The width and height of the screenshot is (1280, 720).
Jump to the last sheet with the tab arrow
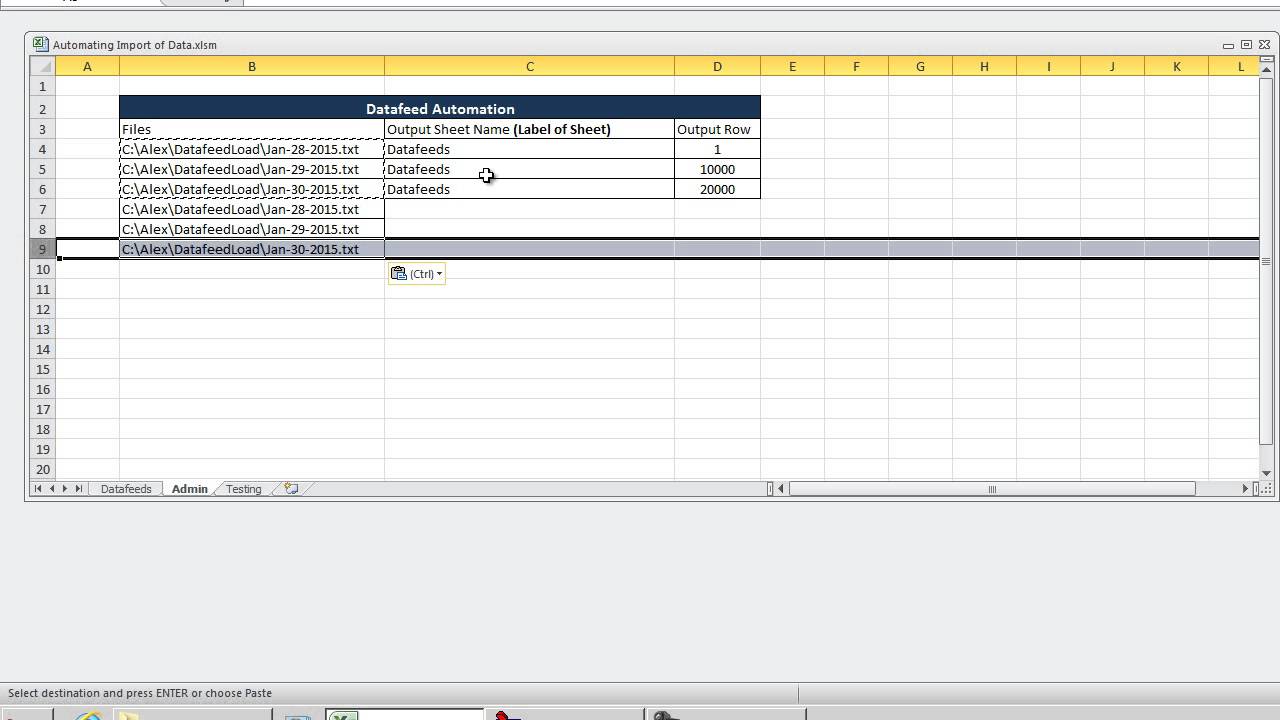click(79, 489)
